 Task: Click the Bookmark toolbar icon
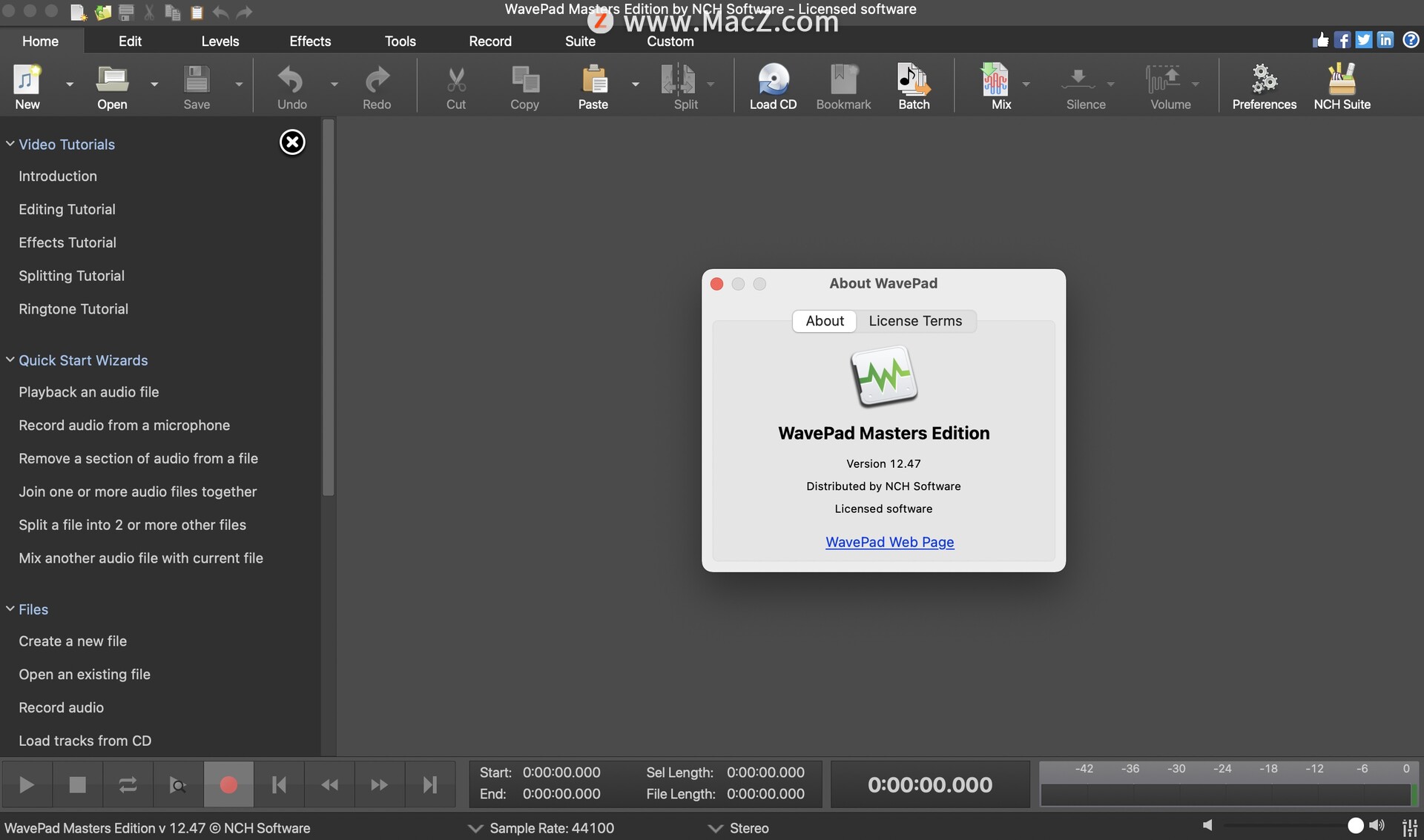843,79
